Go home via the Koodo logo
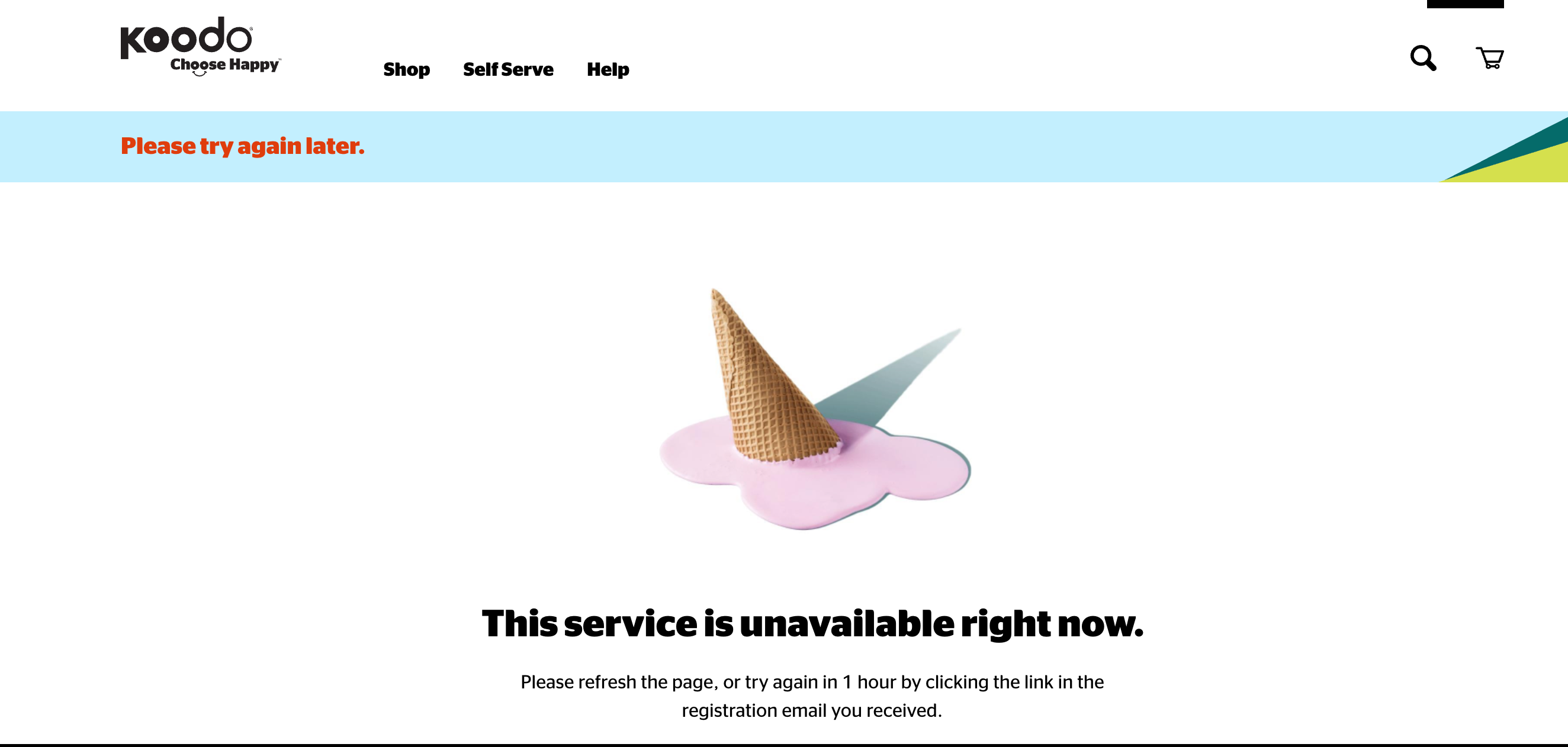 pyautogui.click(x=187, y=37)
